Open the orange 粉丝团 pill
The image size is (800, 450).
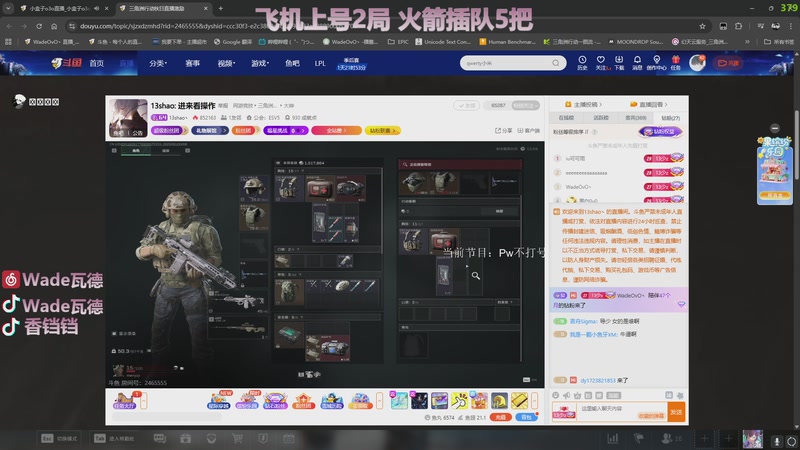(245, 131)
